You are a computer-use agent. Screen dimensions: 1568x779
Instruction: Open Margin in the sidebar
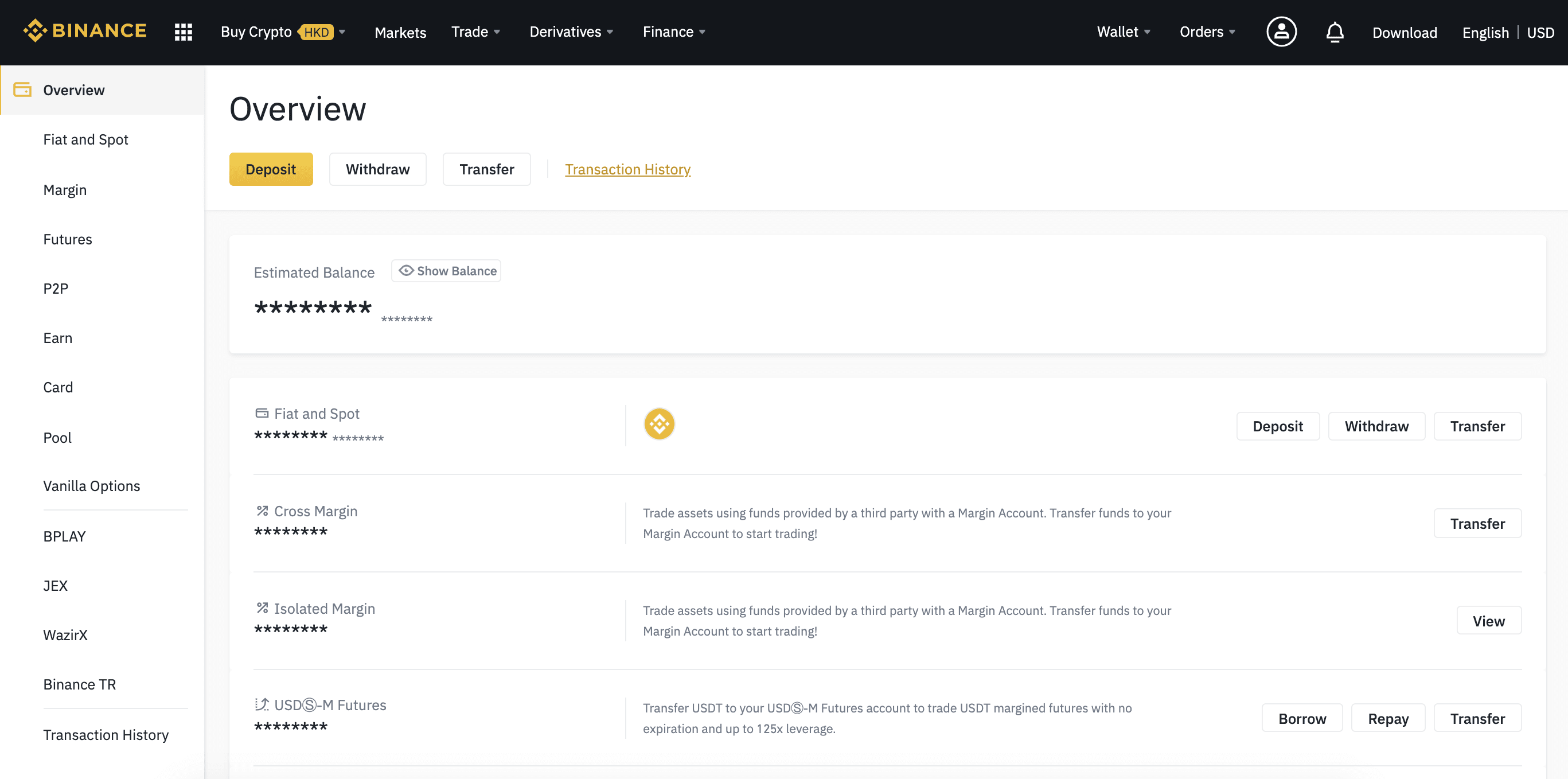click(65, 190)
